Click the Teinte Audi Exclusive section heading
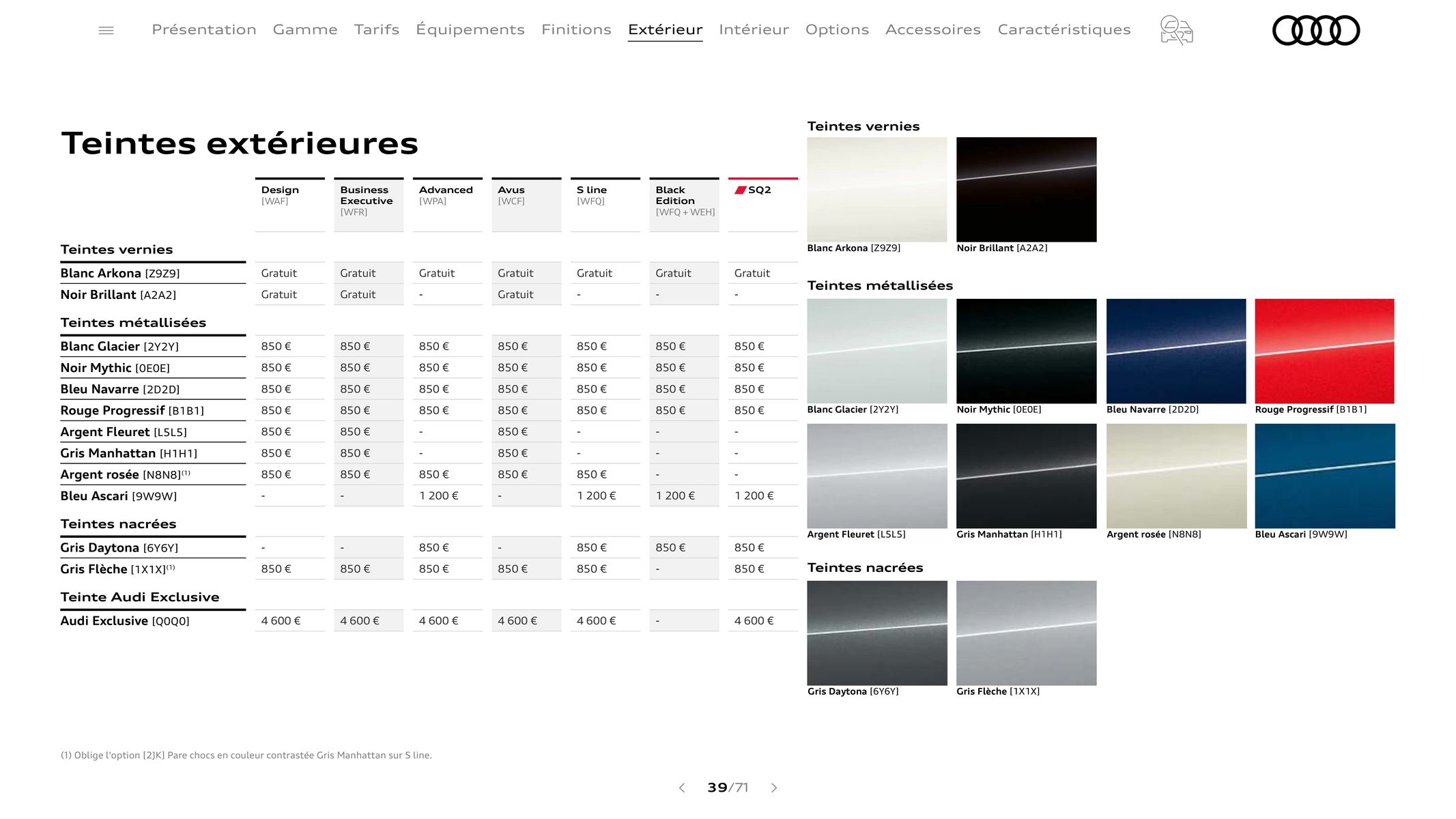 click(140, 597)
